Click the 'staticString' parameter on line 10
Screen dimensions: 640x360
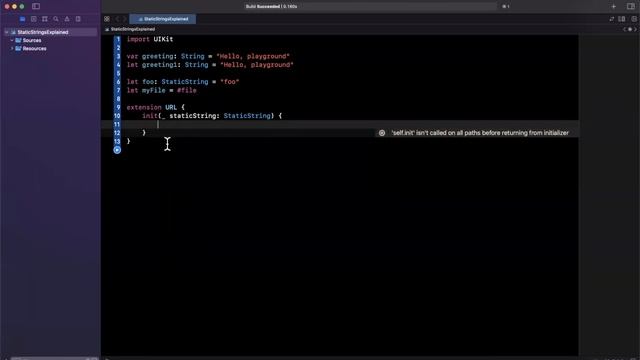click(193, 116)
